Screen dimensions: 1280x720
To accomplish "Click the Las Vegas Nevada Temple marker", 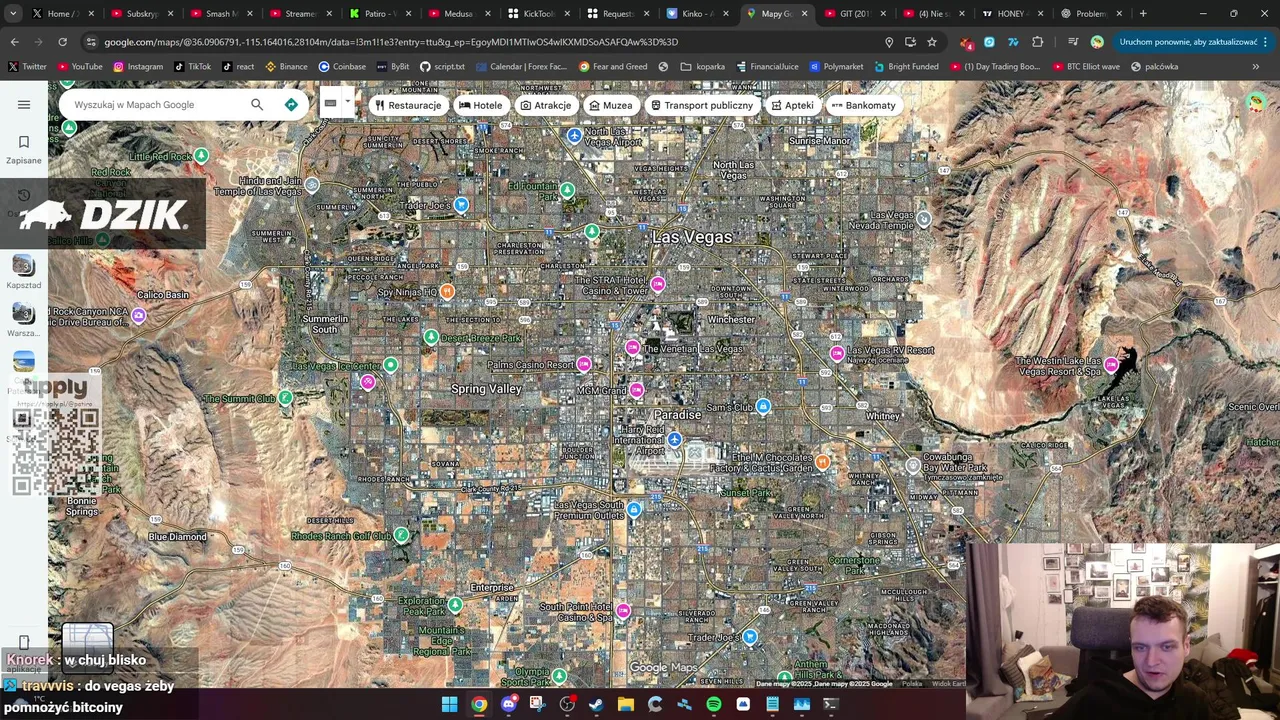I will (x=924, y=218).
